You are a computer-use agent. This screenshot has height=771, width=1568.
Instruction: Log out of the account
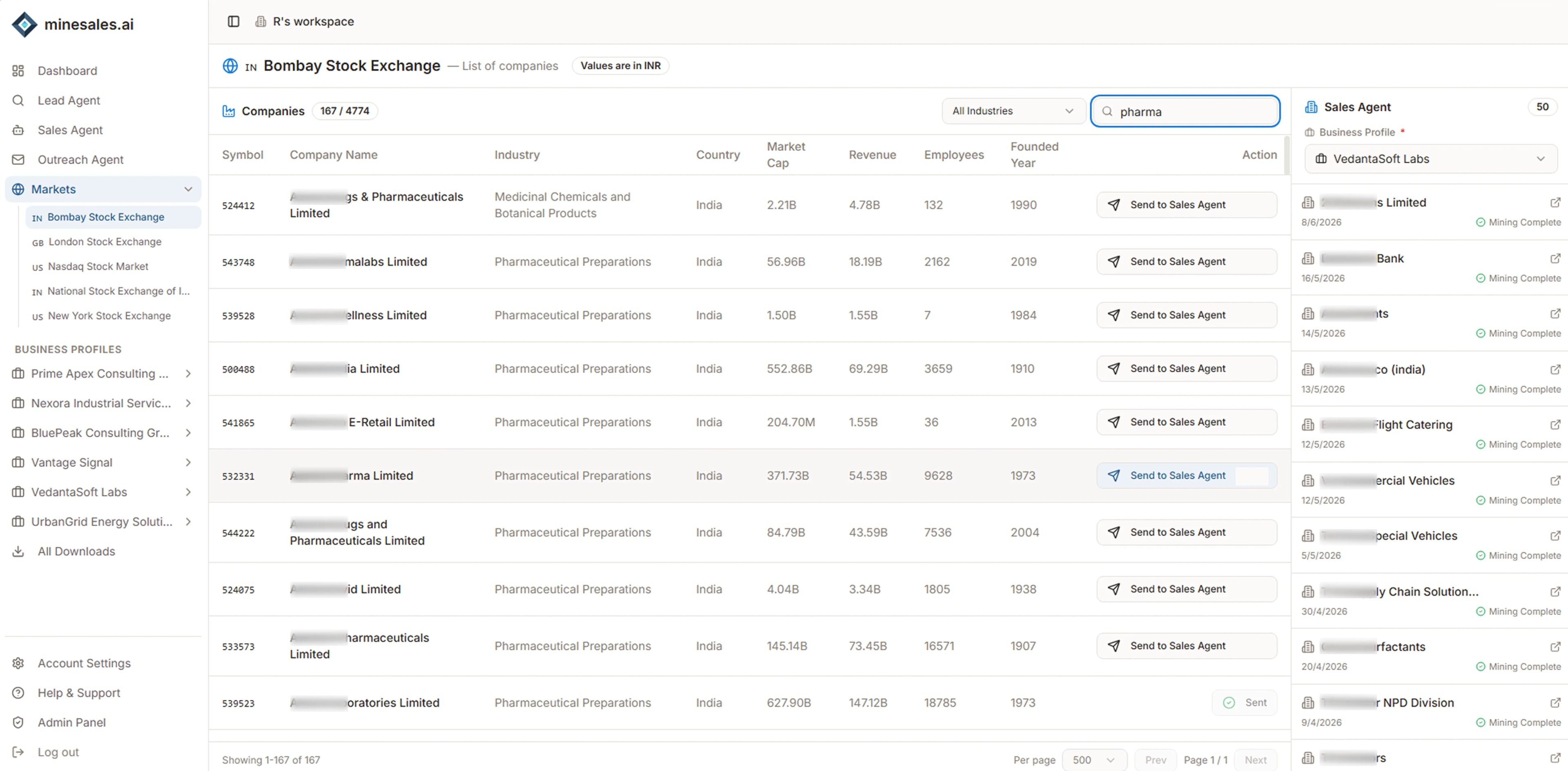[58, 752]
